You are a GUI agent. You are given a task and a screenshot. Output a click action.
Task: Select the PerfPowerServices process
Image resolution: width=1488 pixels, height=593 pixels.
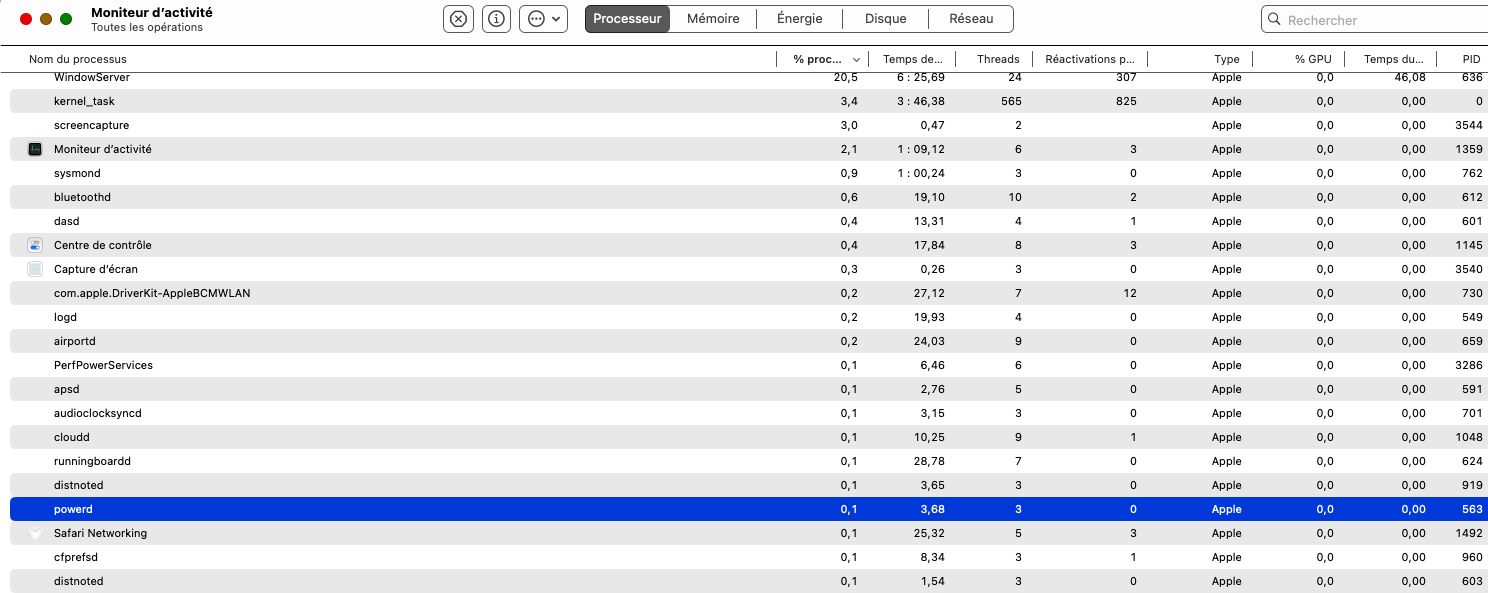coord(748,365)
